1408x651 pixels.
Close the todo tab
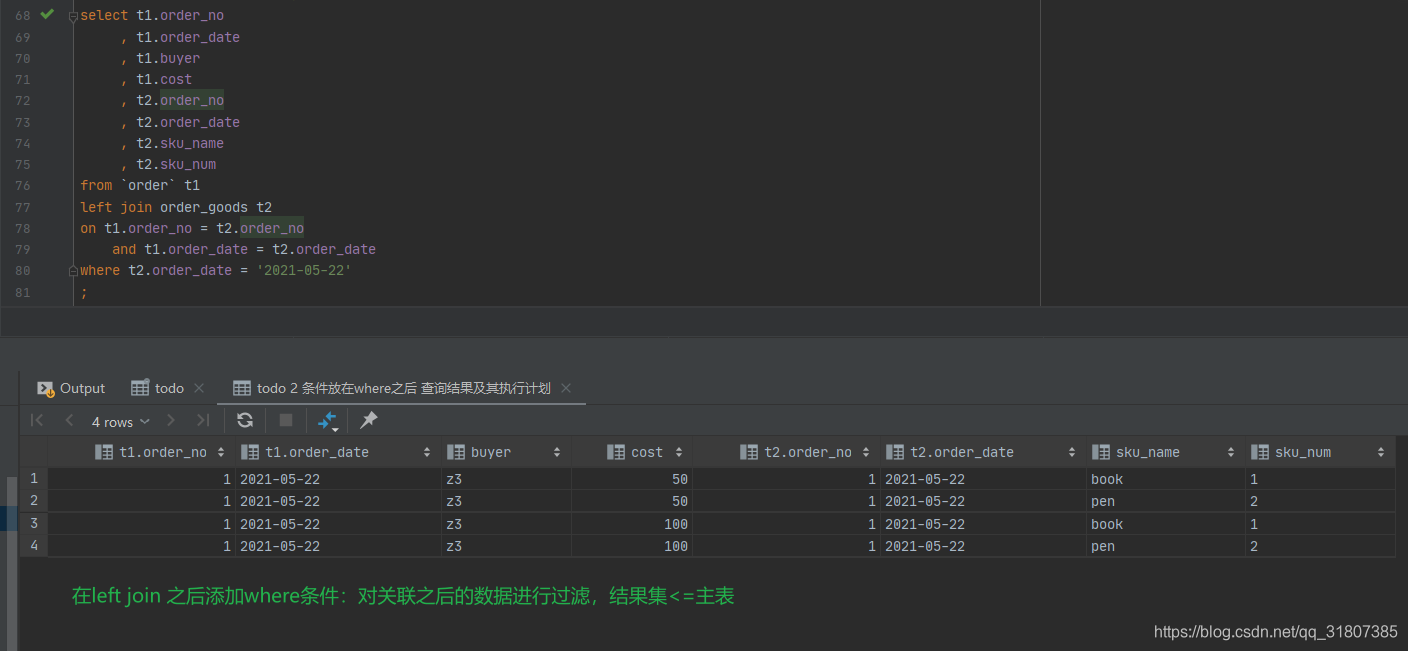[199, 388]
